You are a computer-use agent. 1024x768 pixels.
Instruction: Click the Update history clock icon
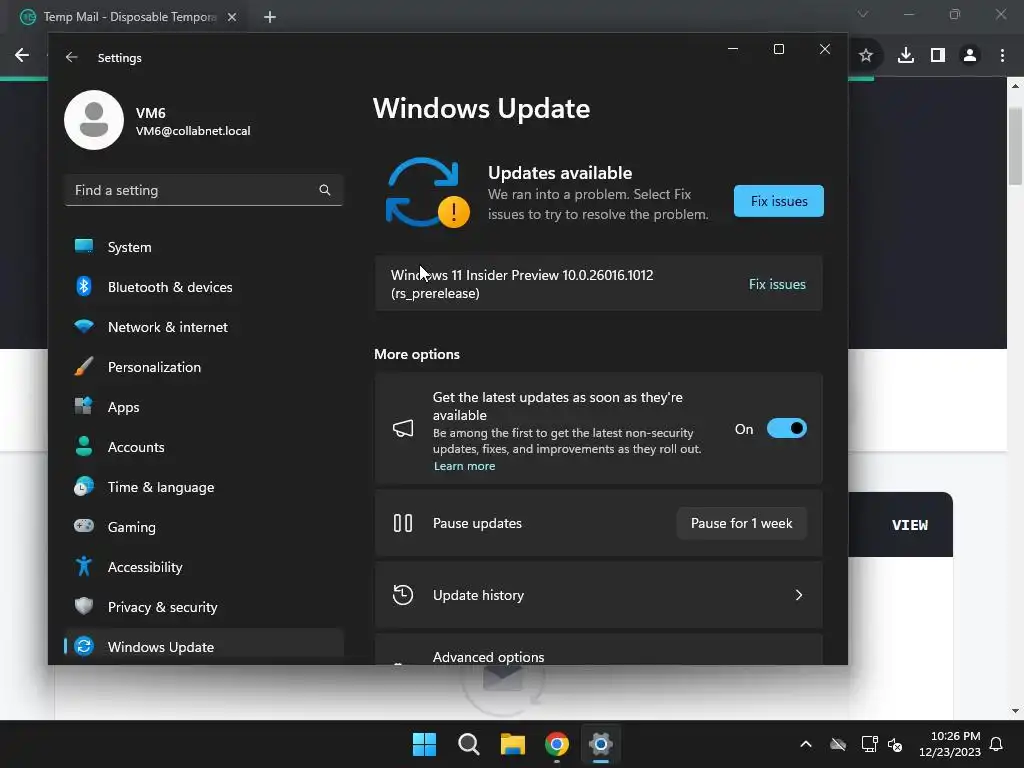pos(403,595)
